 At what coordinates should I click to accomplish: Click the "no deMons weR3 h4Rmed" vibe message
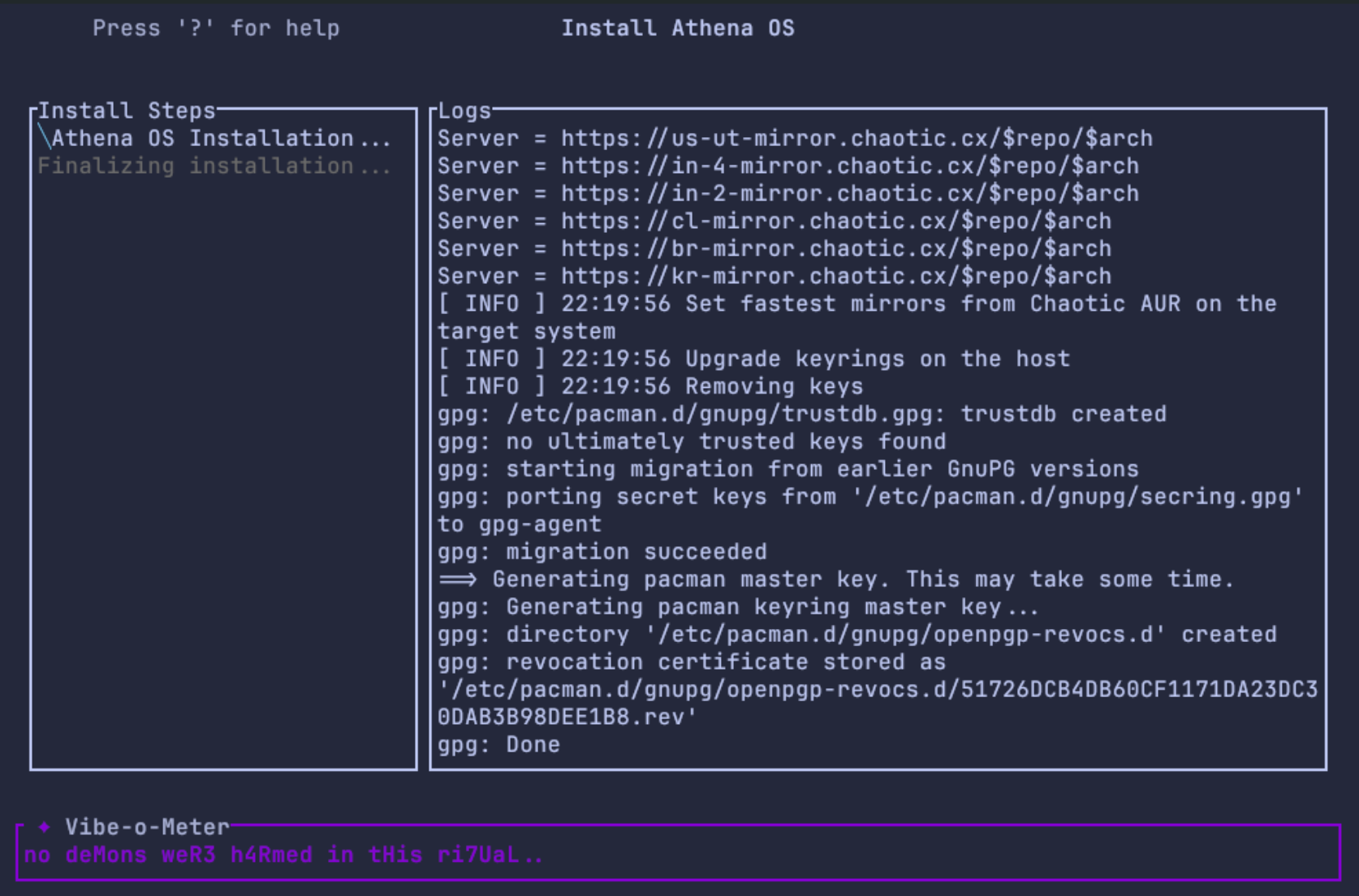[x=283, y=855]
